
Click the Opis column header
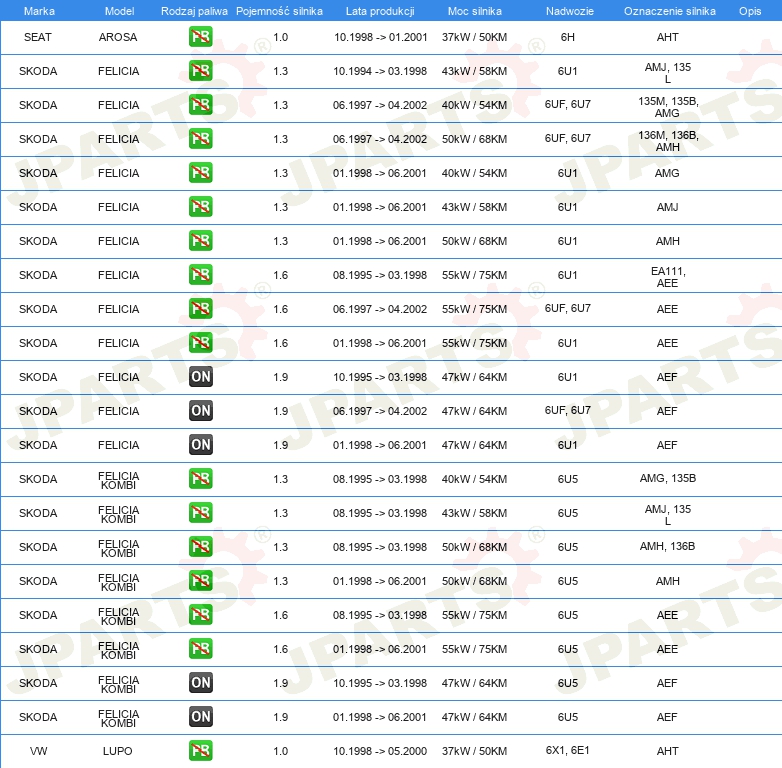[x=750, y=11]
